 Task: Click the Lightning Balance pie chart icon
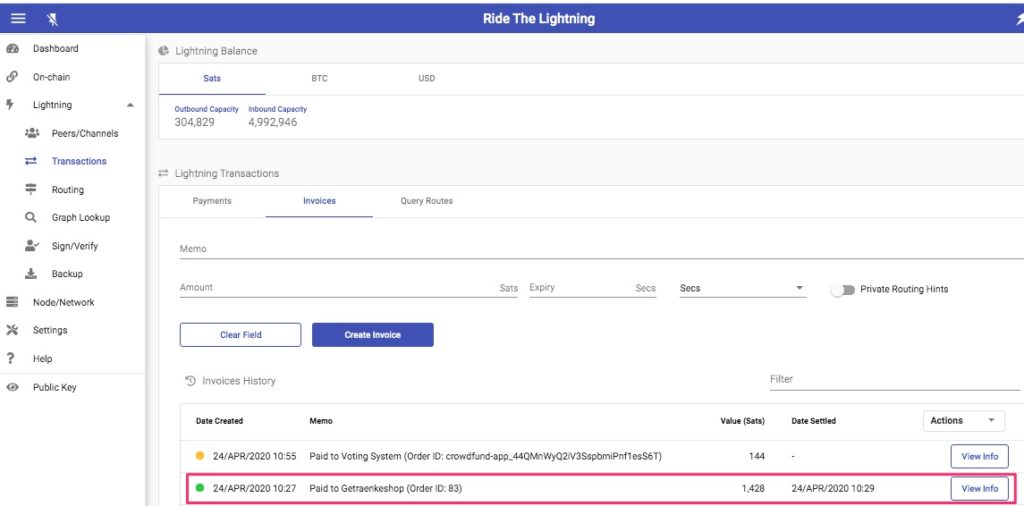[x=164, y=51]
